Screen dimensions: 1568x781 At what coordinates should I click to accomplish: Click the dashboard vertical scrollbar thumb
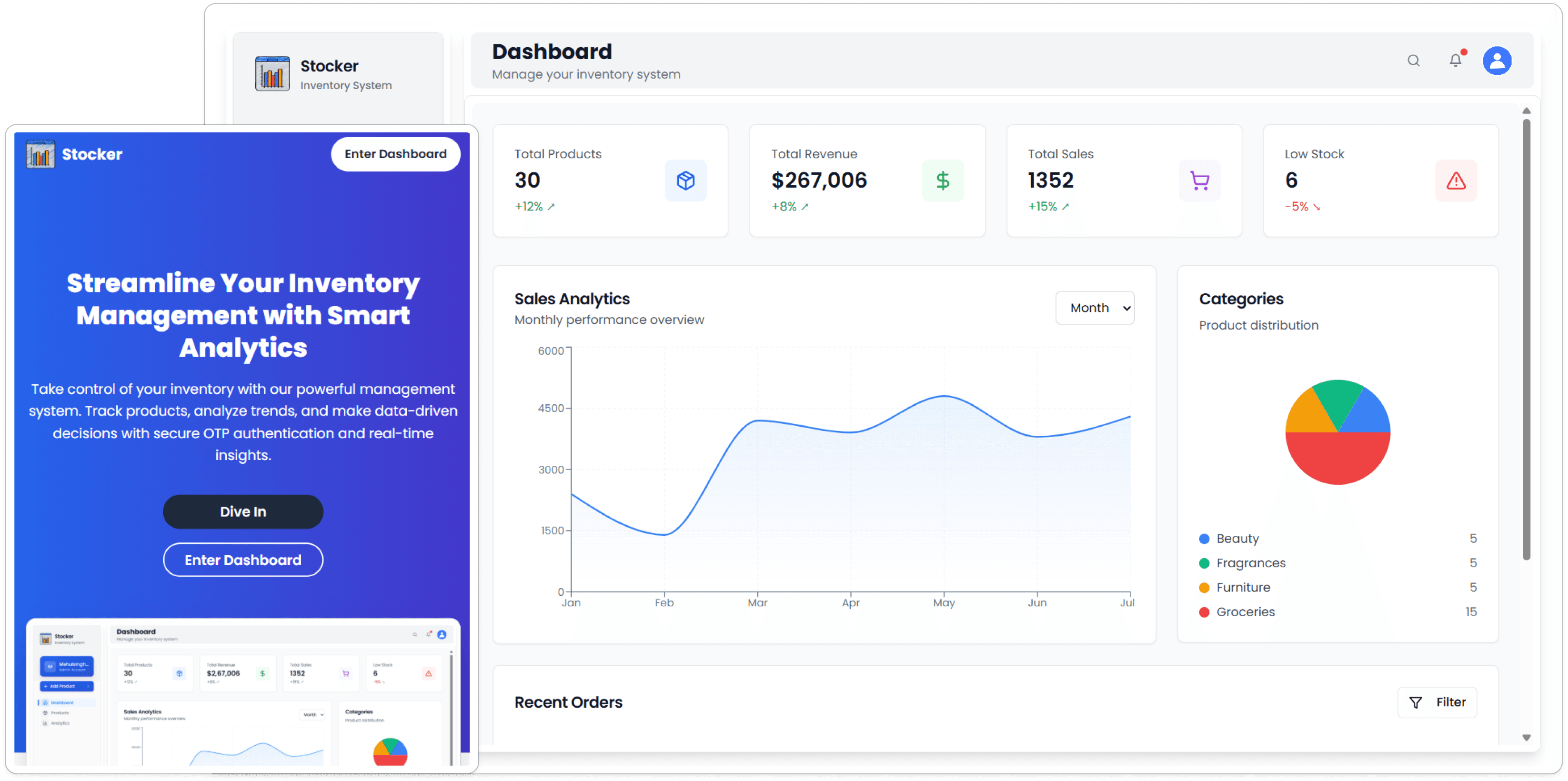(1526, 339)
